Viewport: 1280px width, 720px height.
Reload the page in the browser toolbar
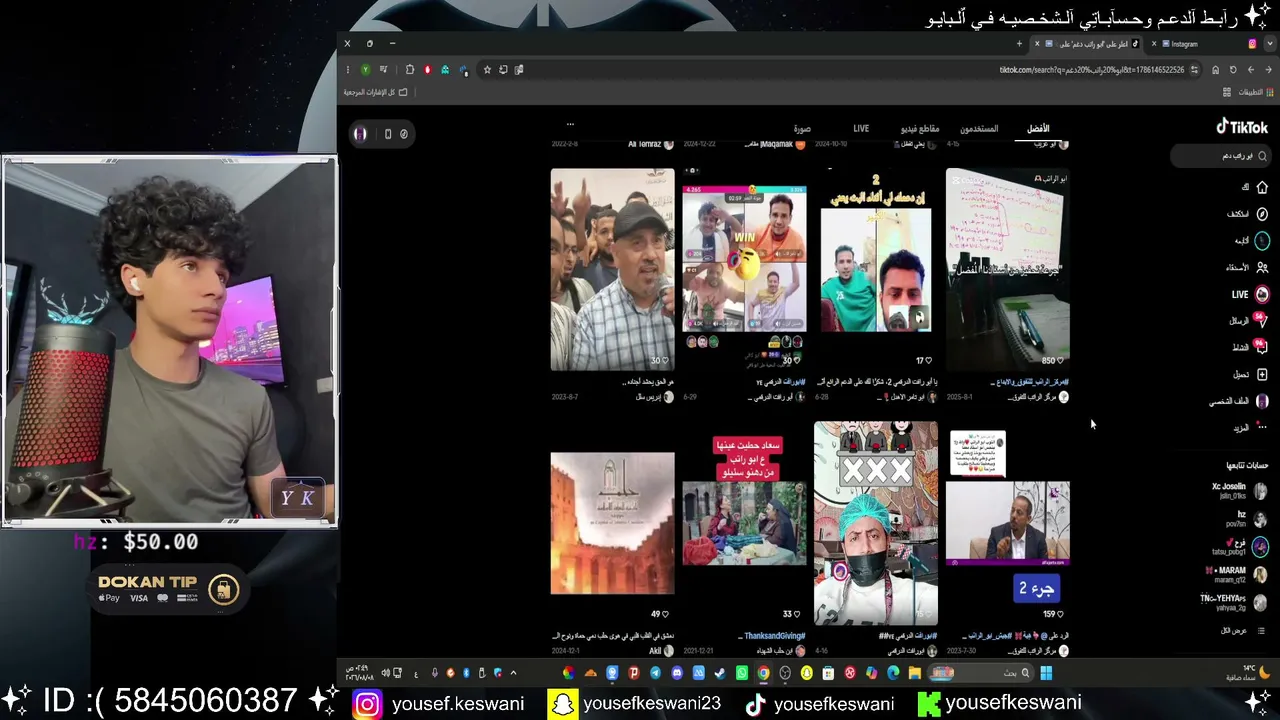click(1233, 70)
